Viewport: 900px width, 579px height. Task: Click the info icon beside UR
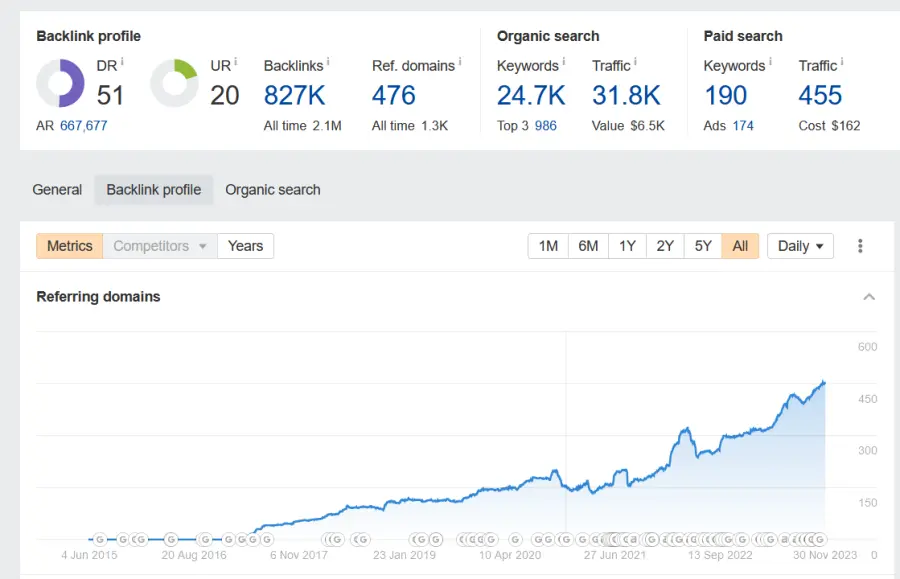coord(237,62)
